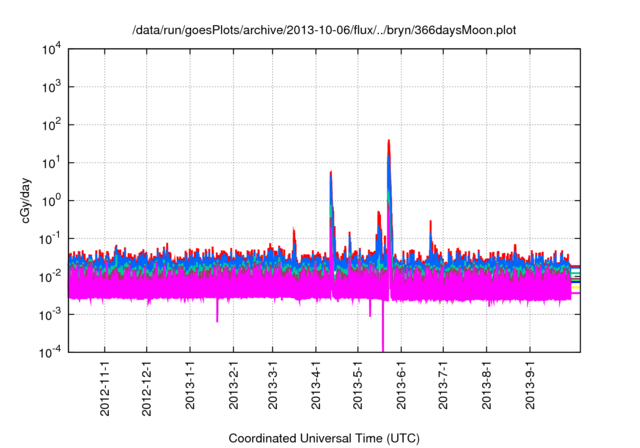This screenshot has height=448, width=640.
Task: Click the y-axis tick label 10^-2
Action: click(50, 276)
